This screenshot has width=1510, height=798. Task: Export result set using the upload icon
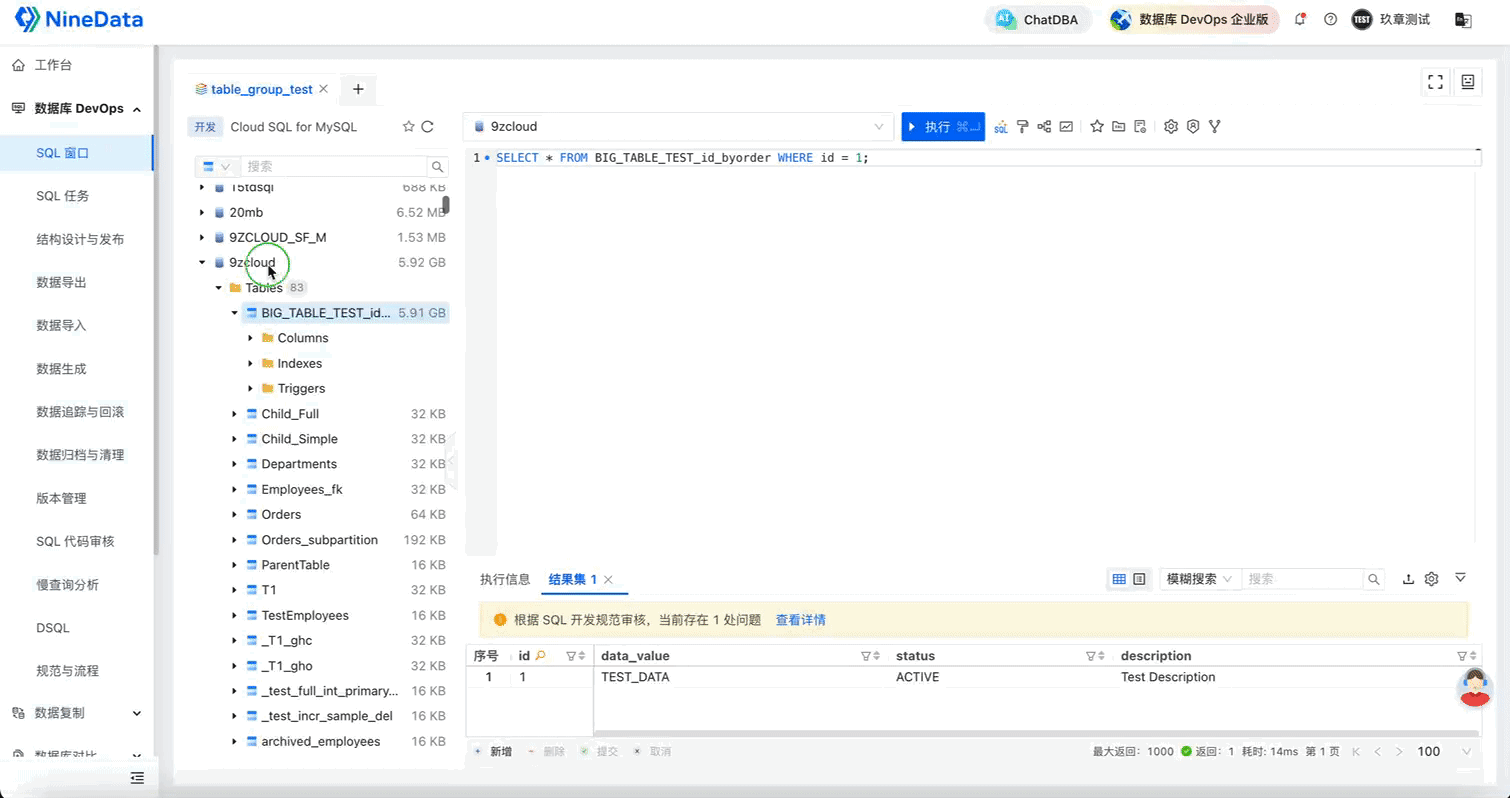pyautogui.click(x=1408, y=579)
